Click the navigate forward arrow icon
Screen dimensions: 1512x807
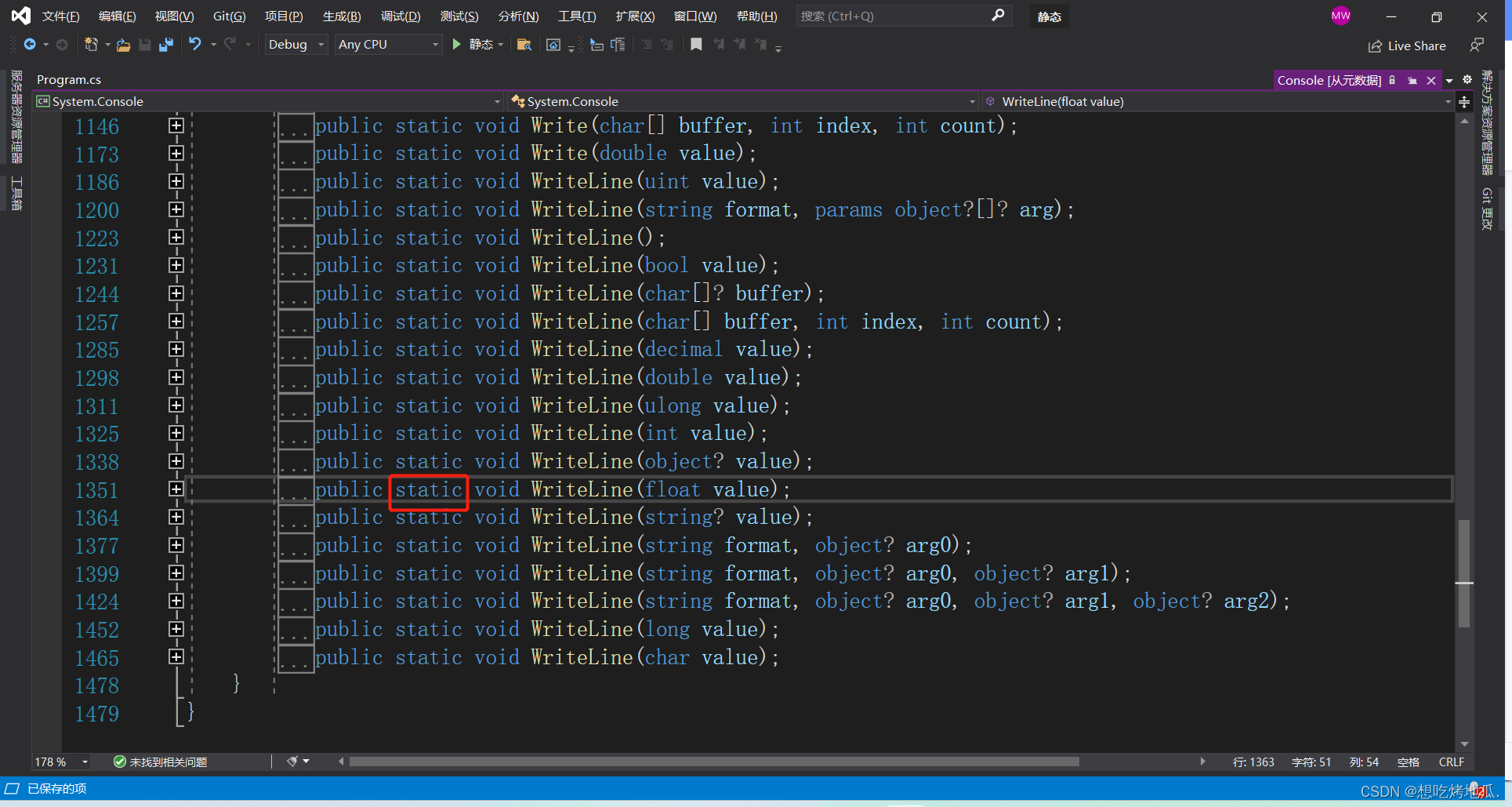point(62,45)
